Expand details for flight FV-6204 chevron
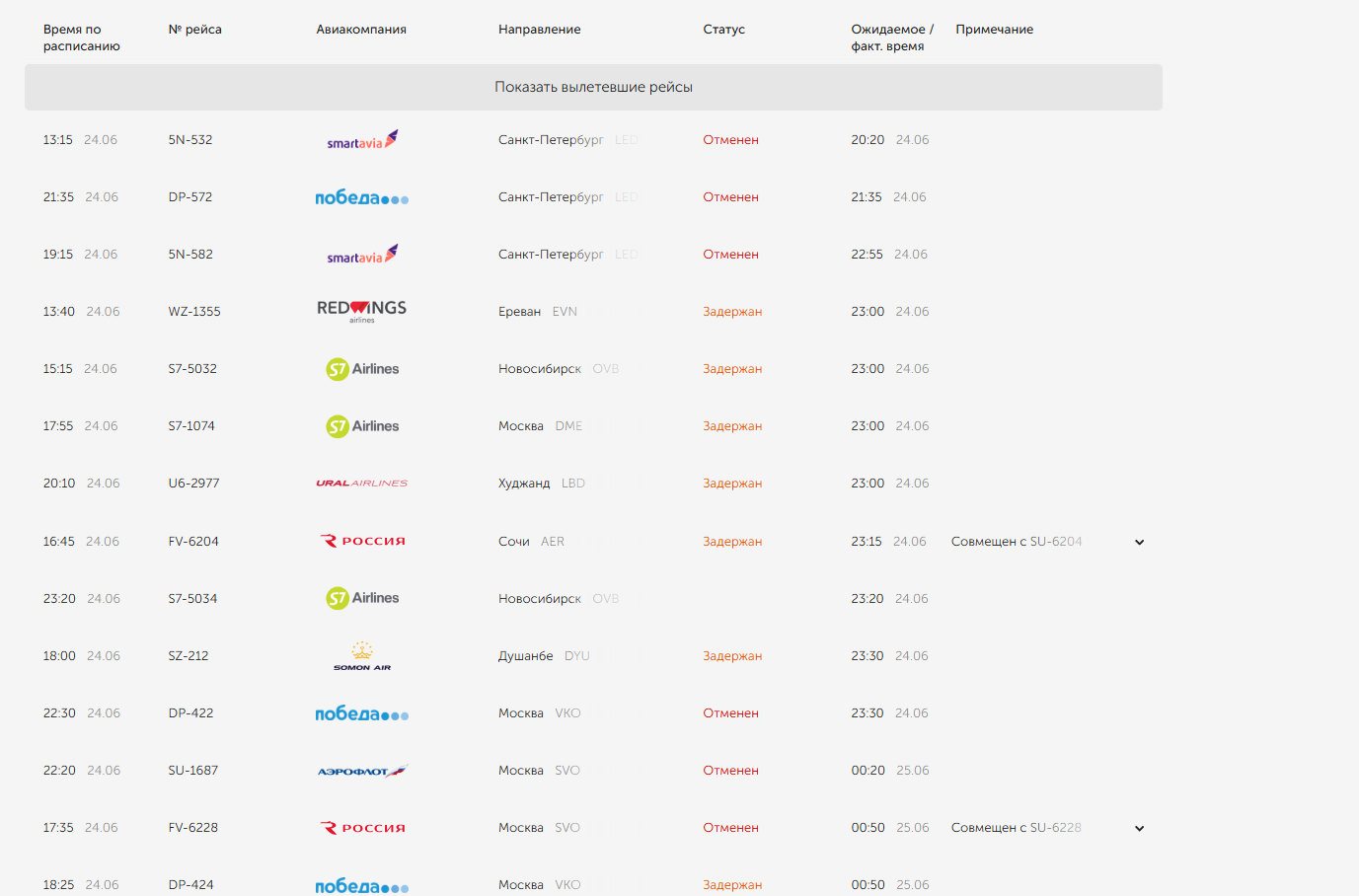This screenshot has width=1359, height=896. (1139, 542)
